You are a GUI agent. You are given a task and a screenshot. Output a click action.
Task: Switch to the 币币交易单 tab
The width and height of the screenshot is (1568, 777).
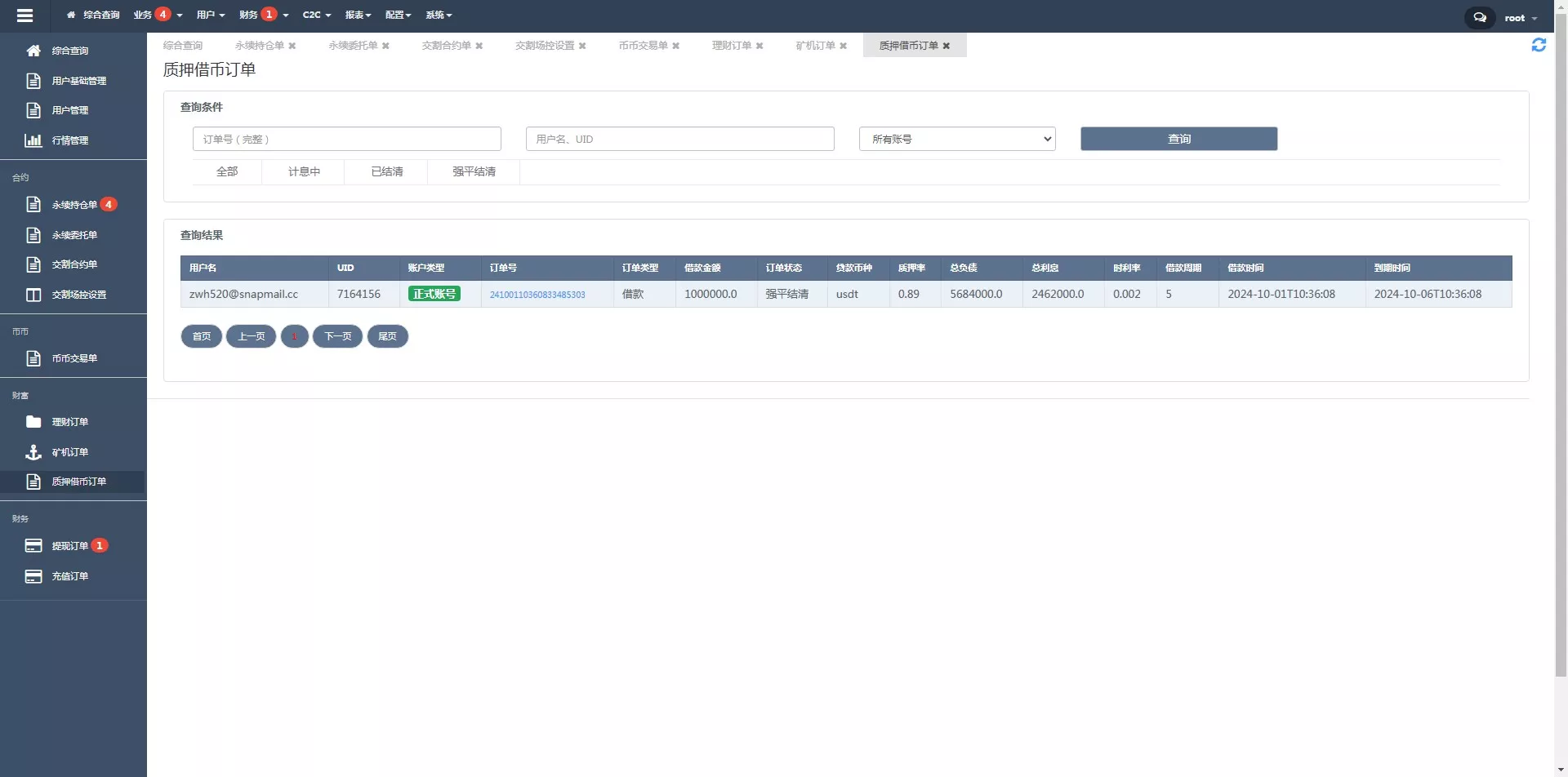click(643, 46)
